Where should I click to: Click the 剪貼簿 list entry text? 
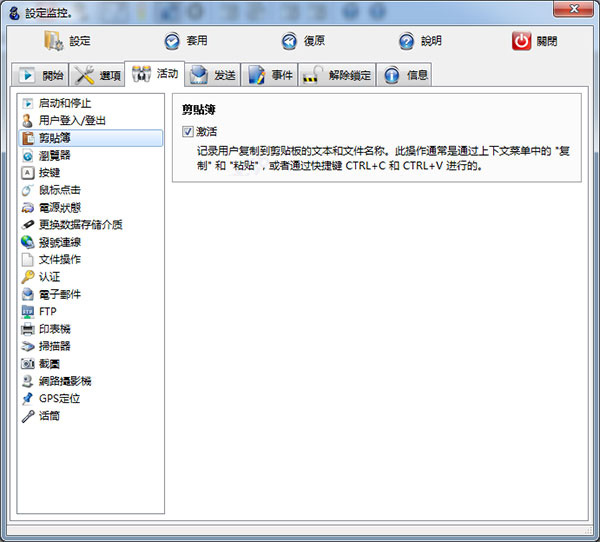pyautogui.click(x=55, y=138)
